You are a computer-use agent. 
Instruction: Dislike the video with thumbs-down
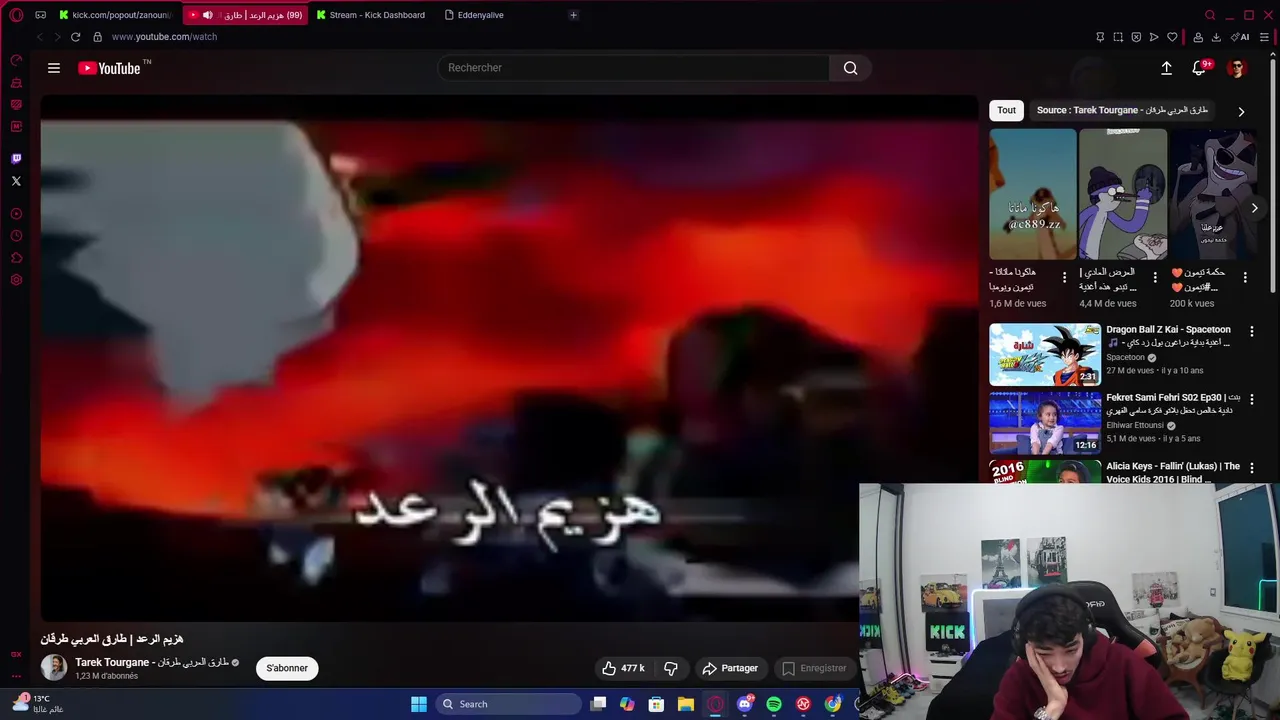pos(671,668)
